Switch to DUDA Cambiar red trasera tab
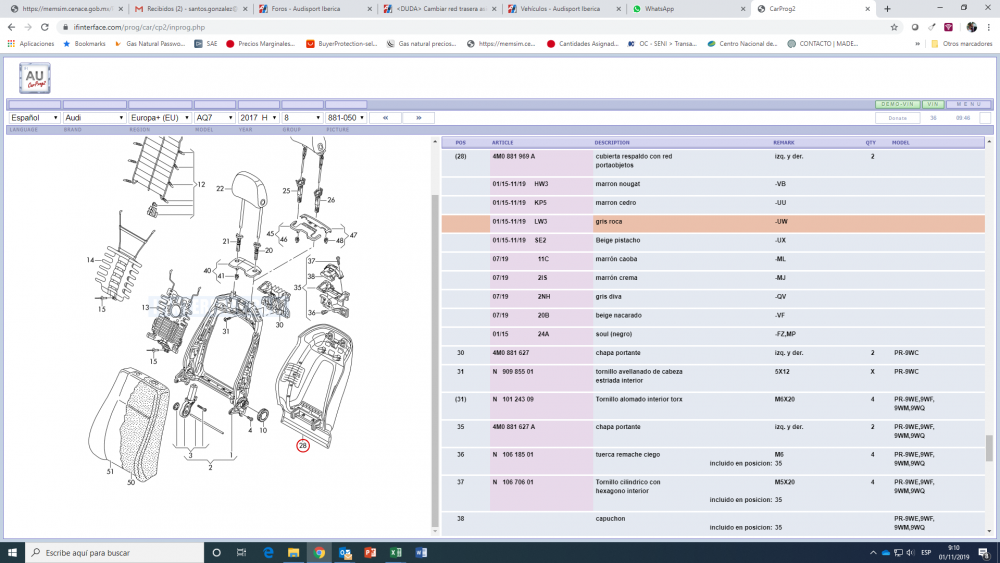This screenshot has height=563, width=1000. (x=437, y=9)
